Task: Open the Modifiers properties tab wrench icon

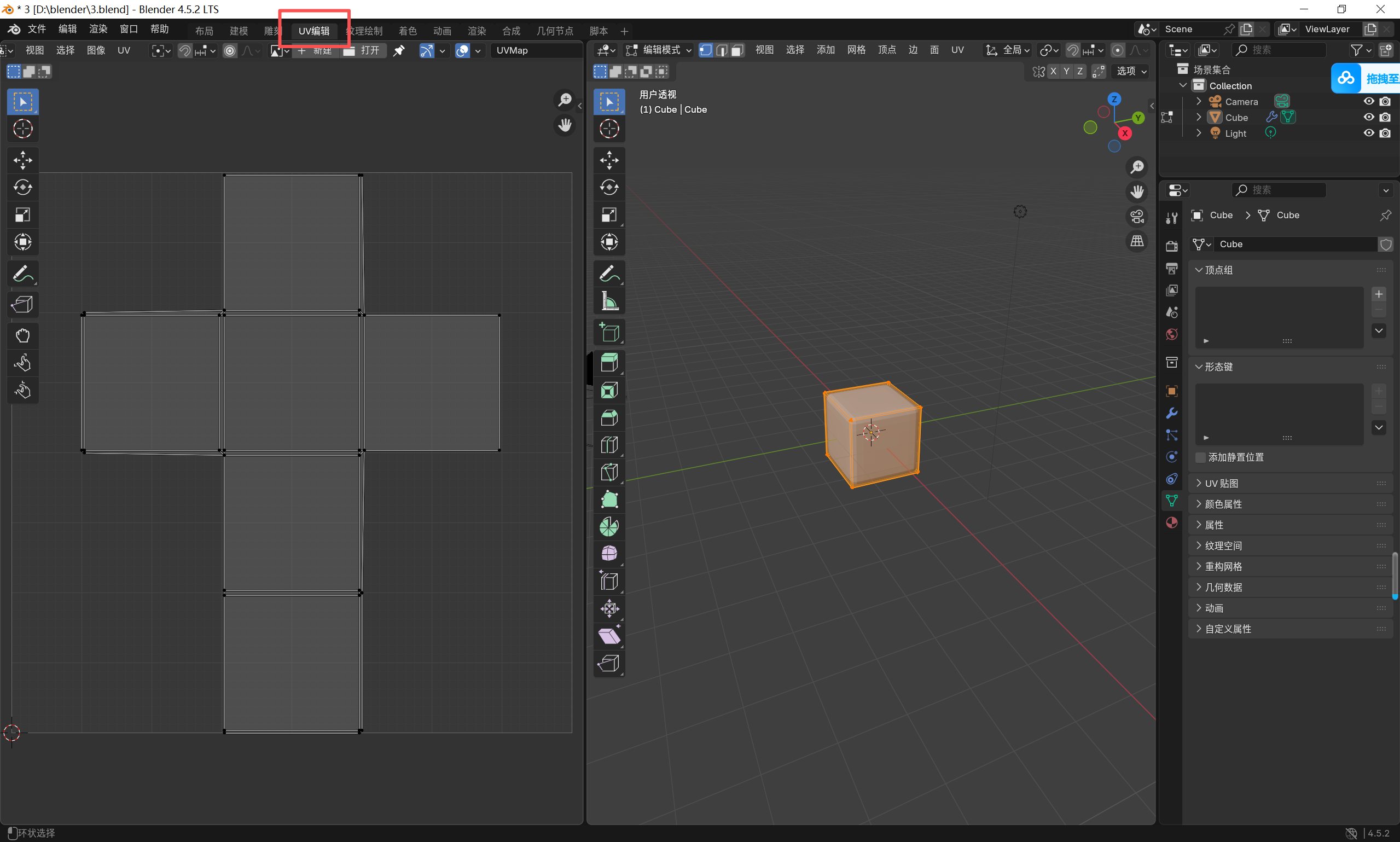Action: 1171,413
